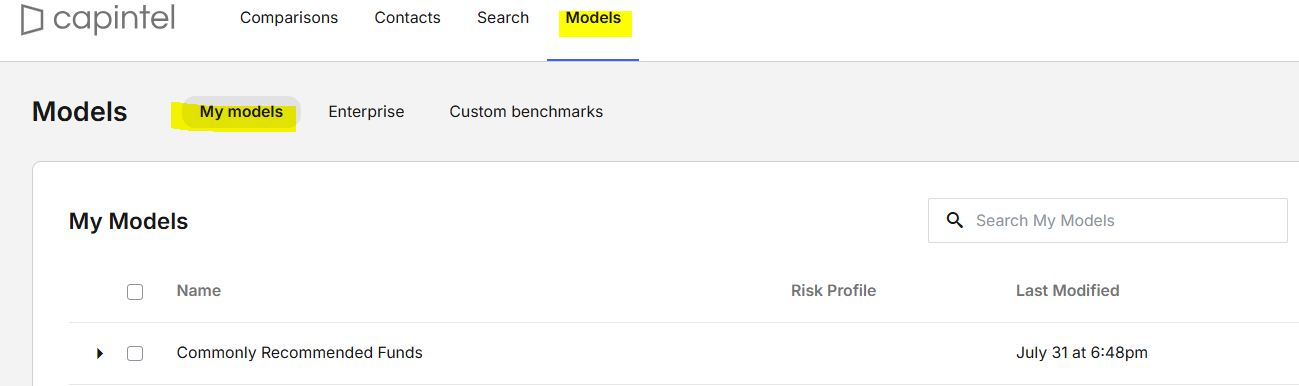Open Search in top navigation
Viewport: 1299px width, 386px height.
(x=503, y=18)
